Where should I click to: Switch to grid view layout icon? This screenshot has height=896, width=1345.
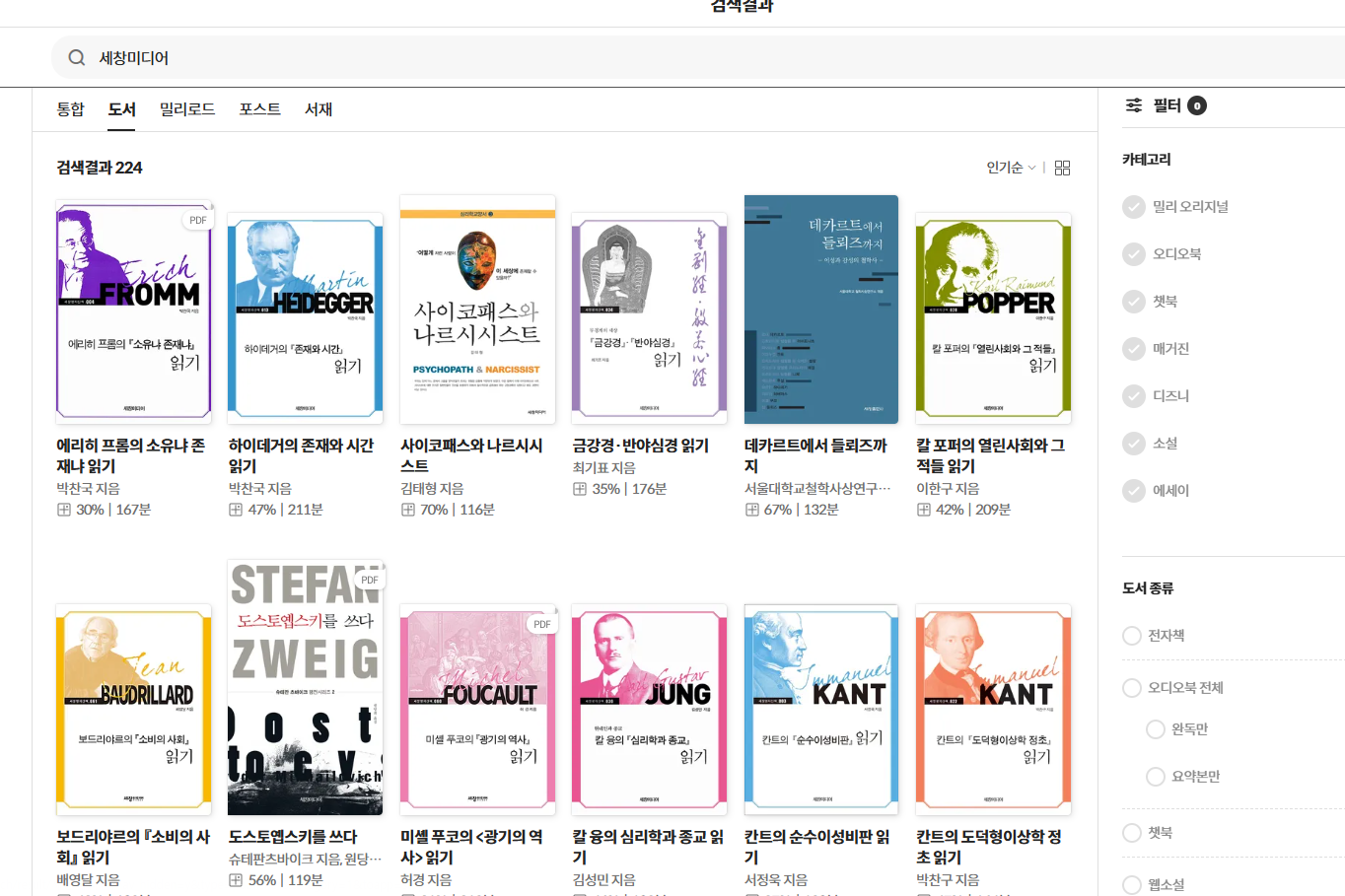(x=1062, y=169)
